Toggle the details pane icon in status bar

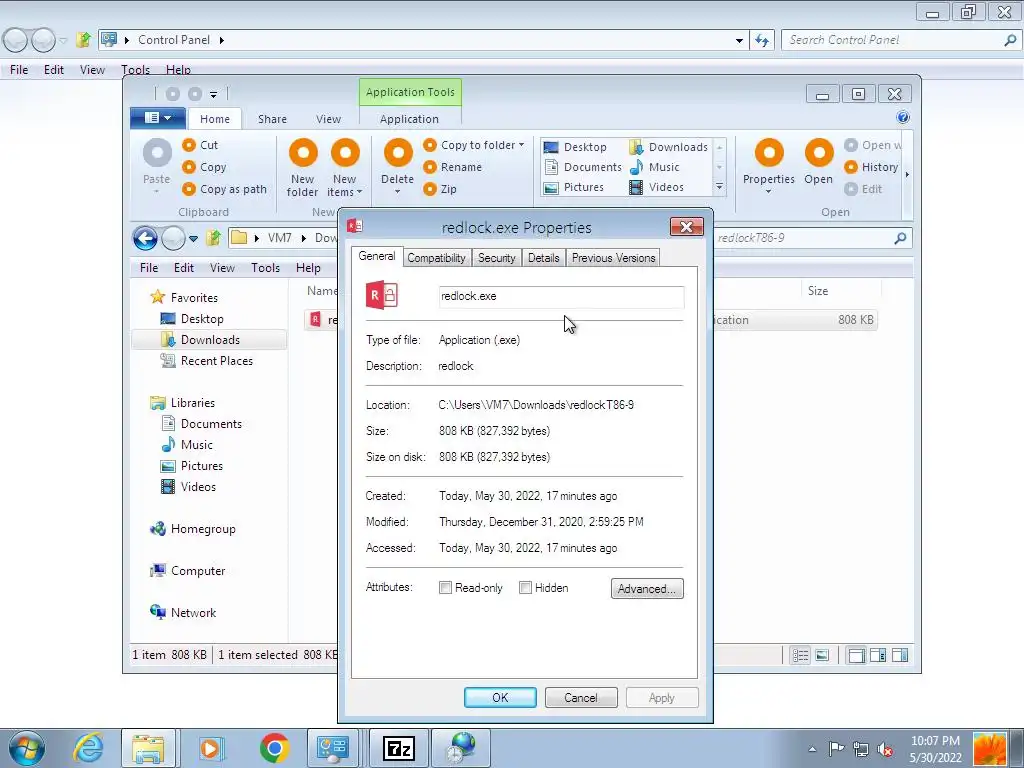[x=878, y=655]
